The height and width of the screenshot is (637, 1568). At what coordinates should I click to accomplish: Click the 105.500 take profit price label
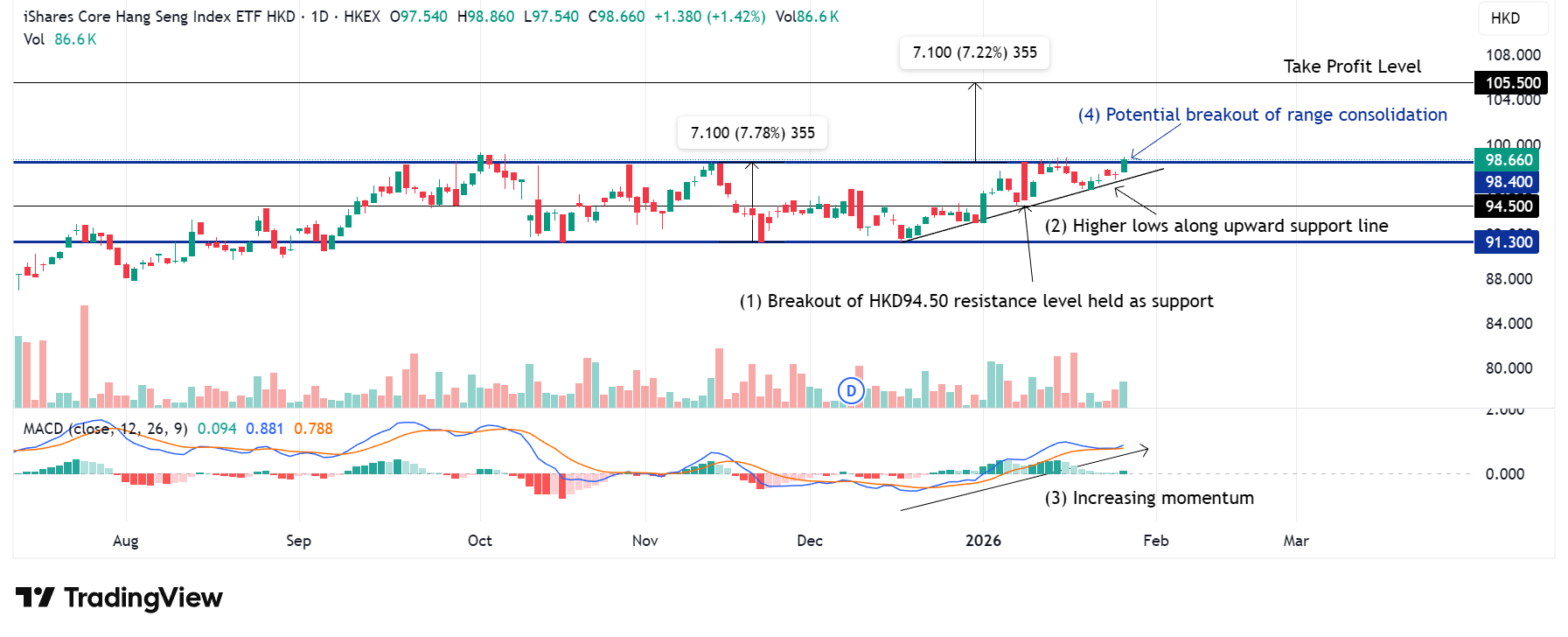pyautogui.click(x=1512, y=83)
